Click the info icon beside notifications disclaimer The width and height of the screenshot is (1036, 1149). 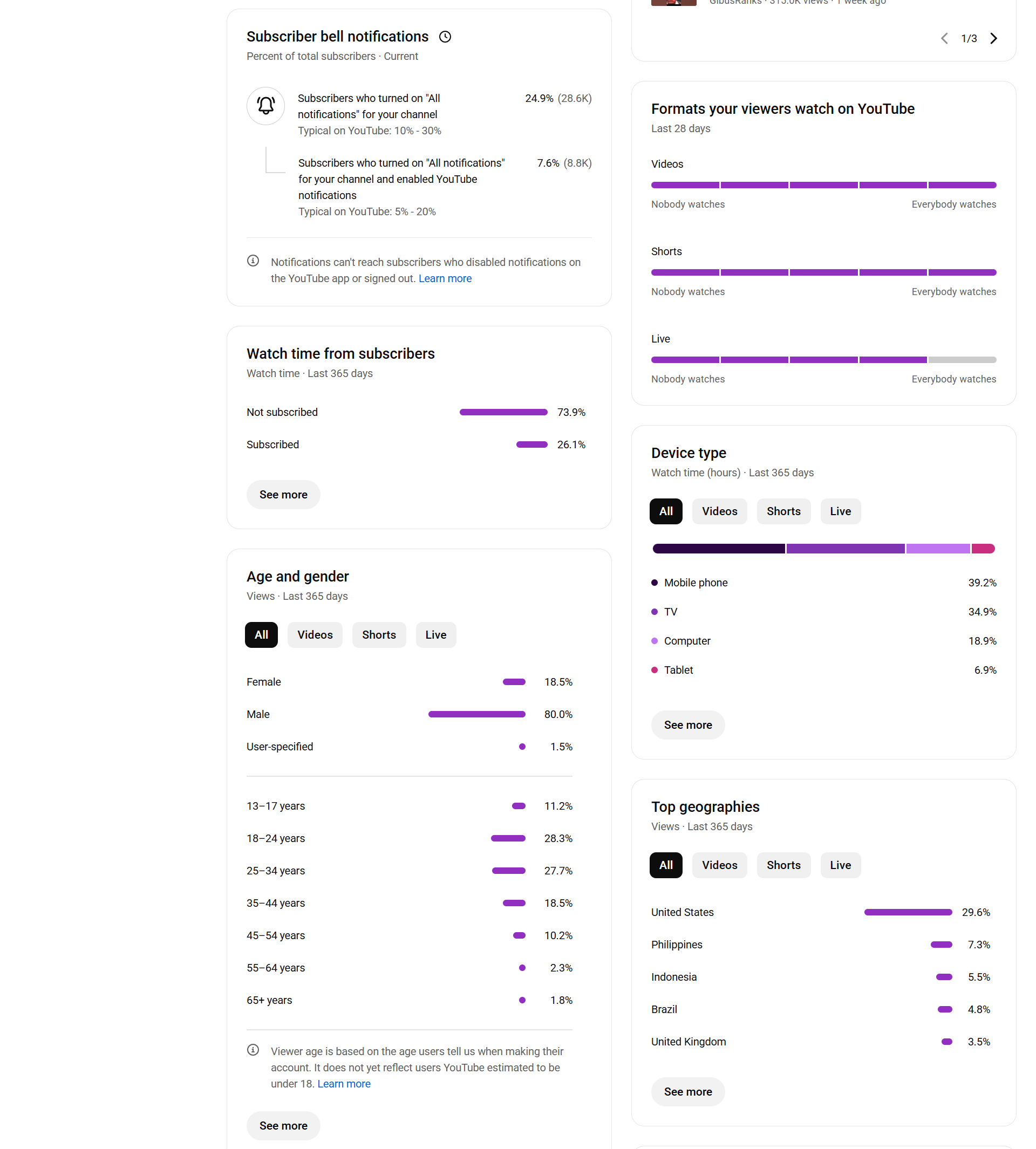point(253,261)
